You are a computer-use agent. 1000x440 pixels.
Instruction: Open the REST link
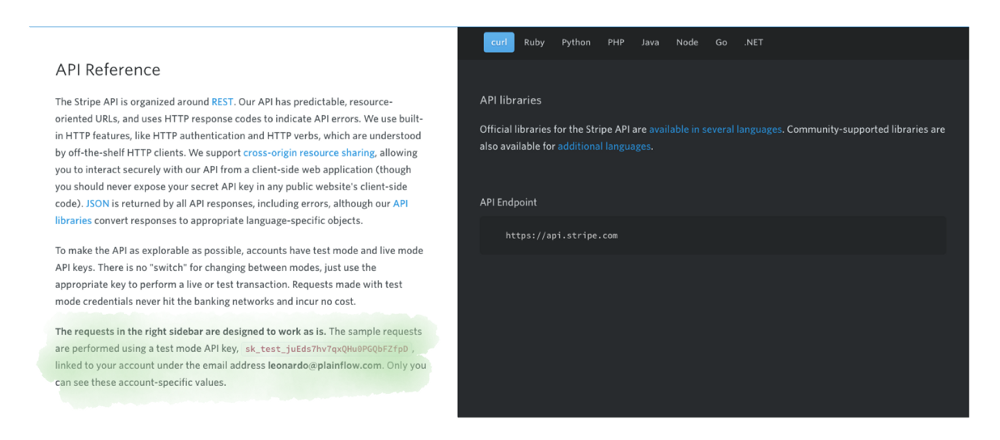click(223, 101)
